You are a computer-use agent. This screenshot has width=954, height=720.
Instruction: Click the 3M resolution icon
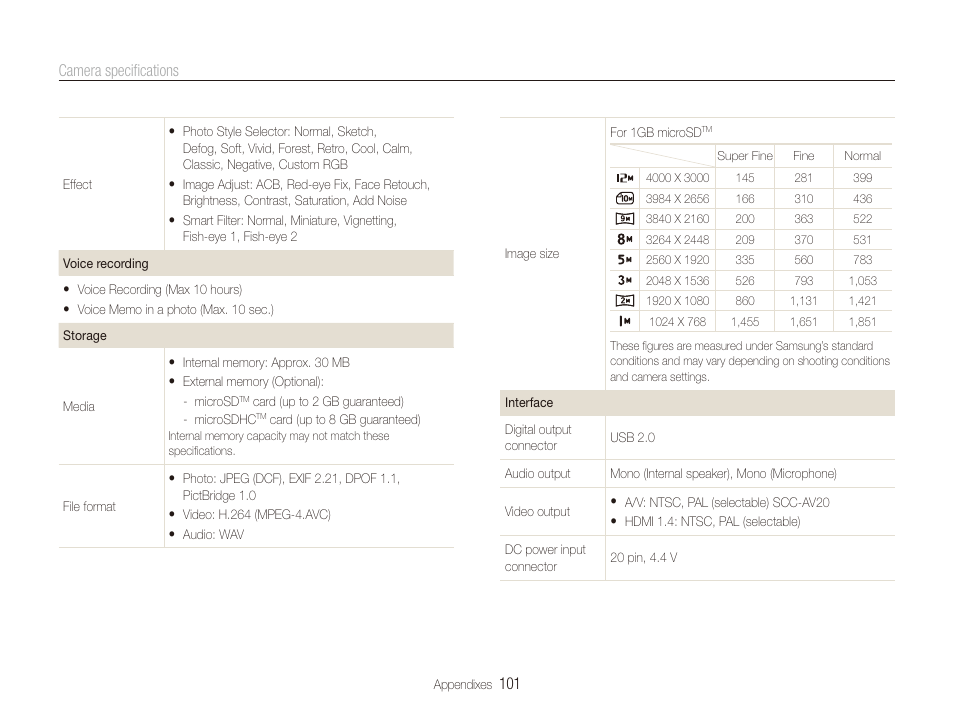click(x=624, y=280)
